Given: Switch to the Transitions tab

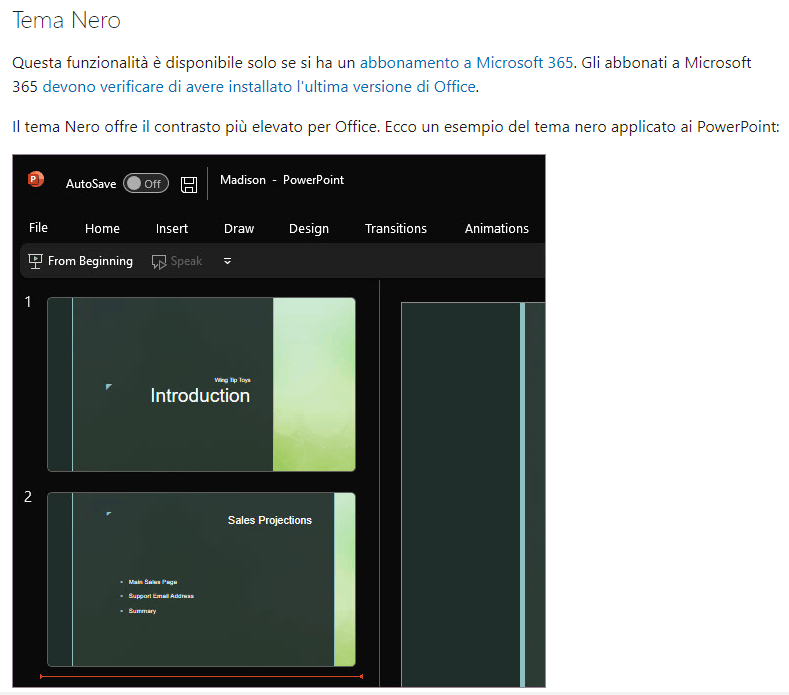Looking at the screenshot, I should 396,228.
